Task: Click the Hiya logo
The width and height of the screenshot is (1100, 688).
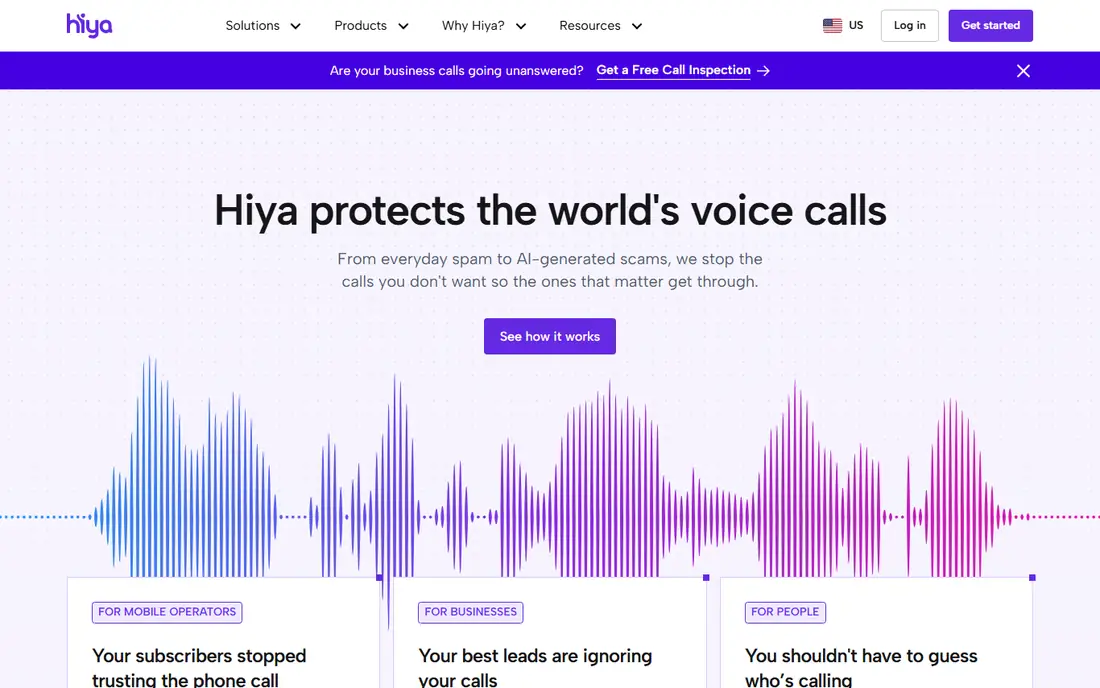Action: tap(89, 25)
